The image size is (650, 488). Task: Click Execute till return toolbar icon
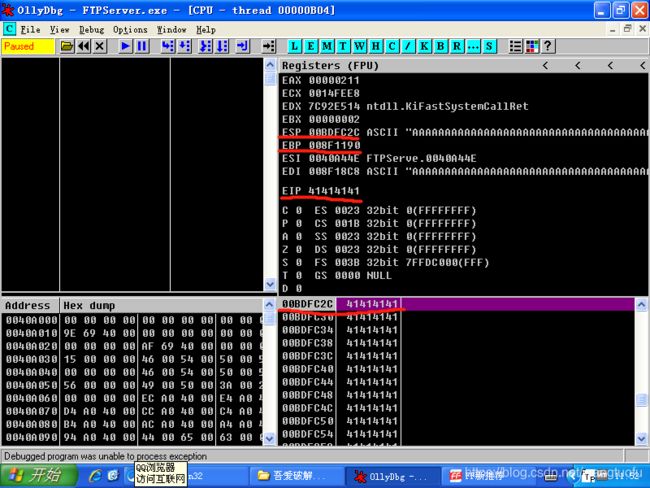tap(243, 46)
